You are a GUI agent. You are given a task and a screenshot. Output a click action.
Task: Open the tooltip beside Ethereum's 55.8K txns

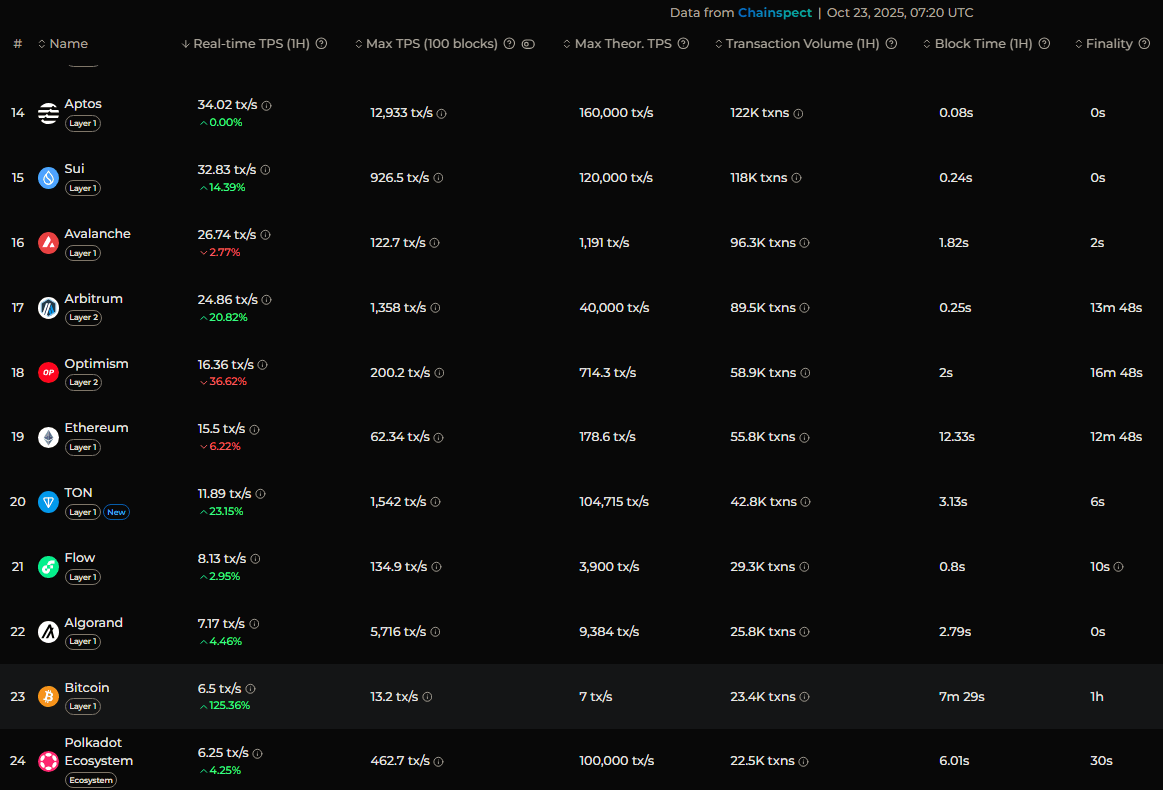coord(805,437)
